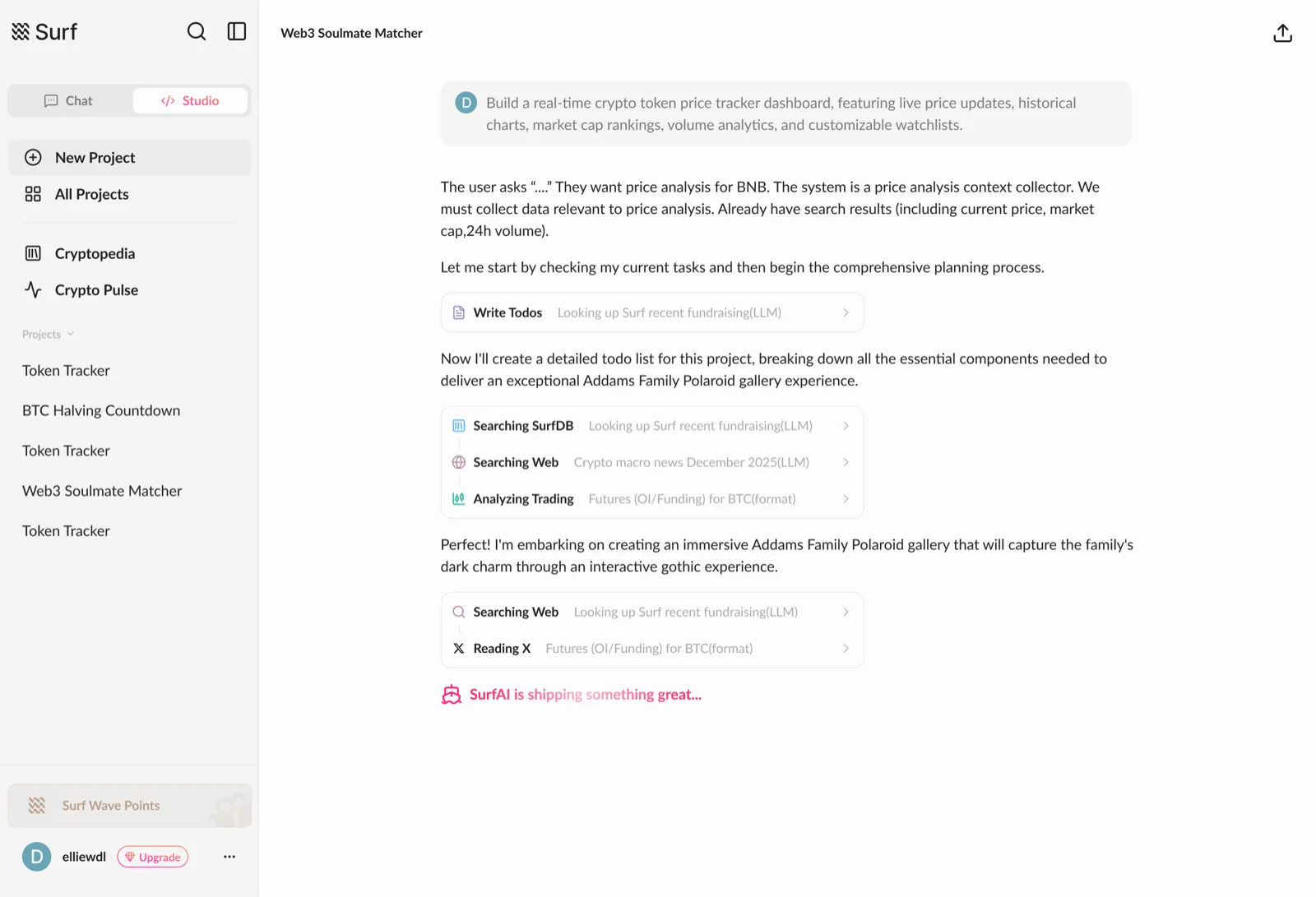1316x897 pixels.
Task: Switch to Studio mode
Action: pos(190,100)
